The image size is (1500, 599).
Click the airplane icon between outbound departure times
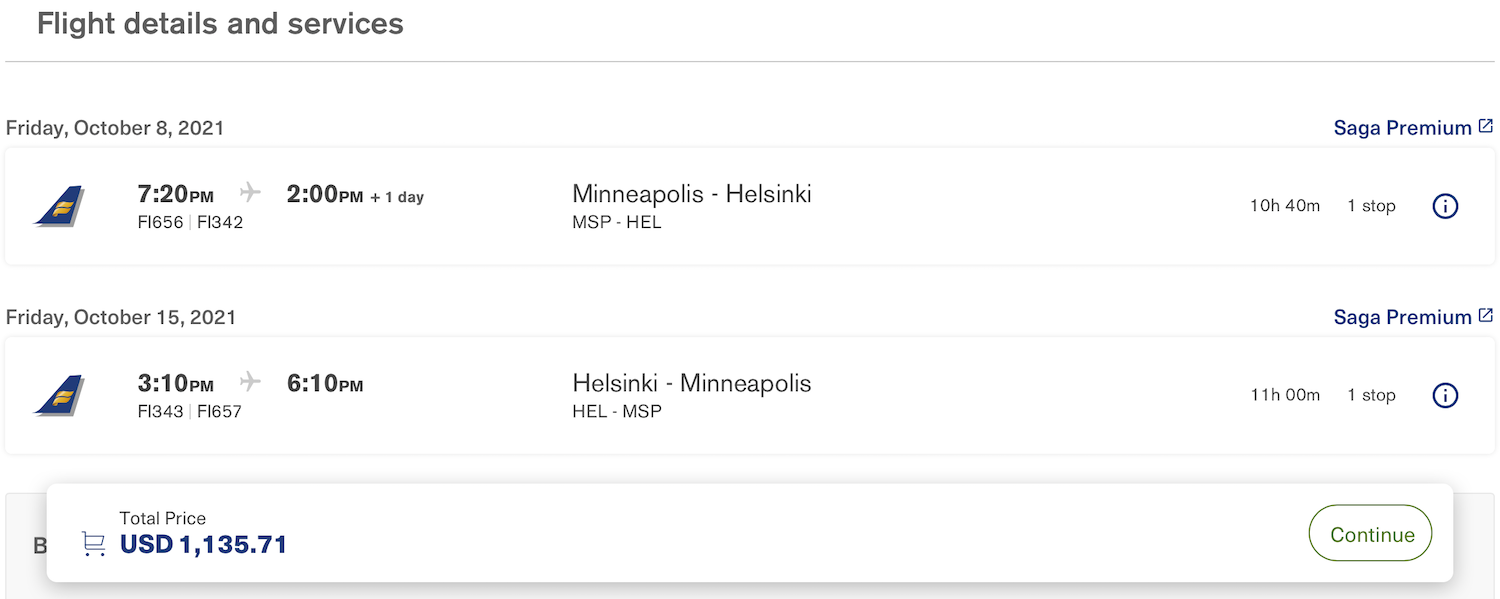point(248,191)
